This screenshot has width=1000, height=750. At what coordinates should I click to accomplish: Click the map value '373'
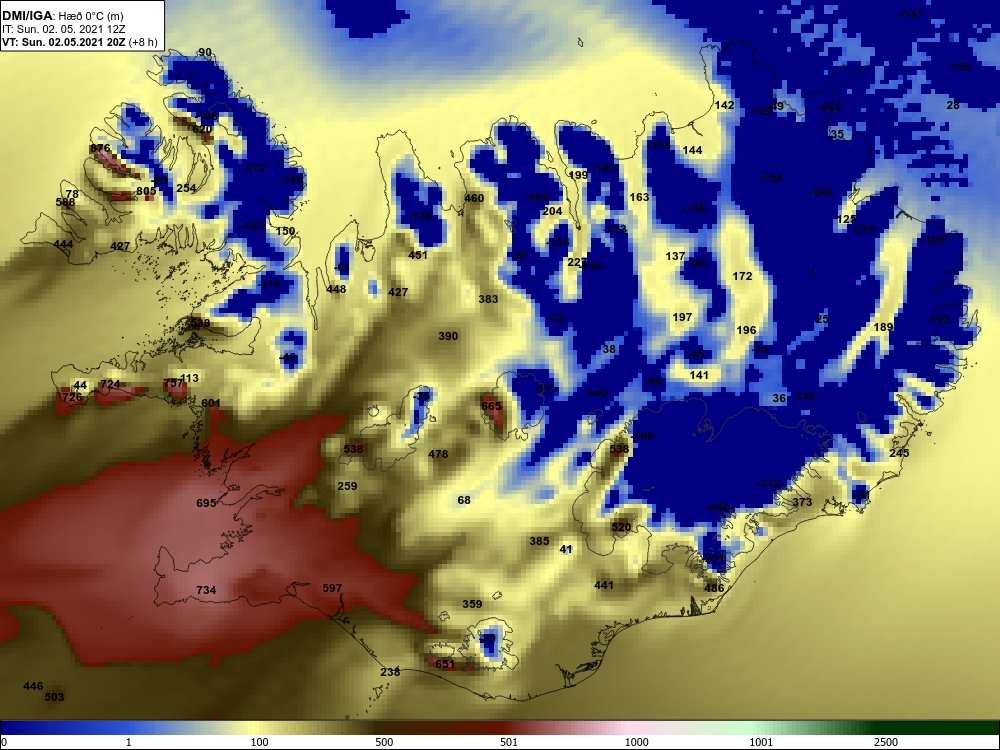[802, 502]
